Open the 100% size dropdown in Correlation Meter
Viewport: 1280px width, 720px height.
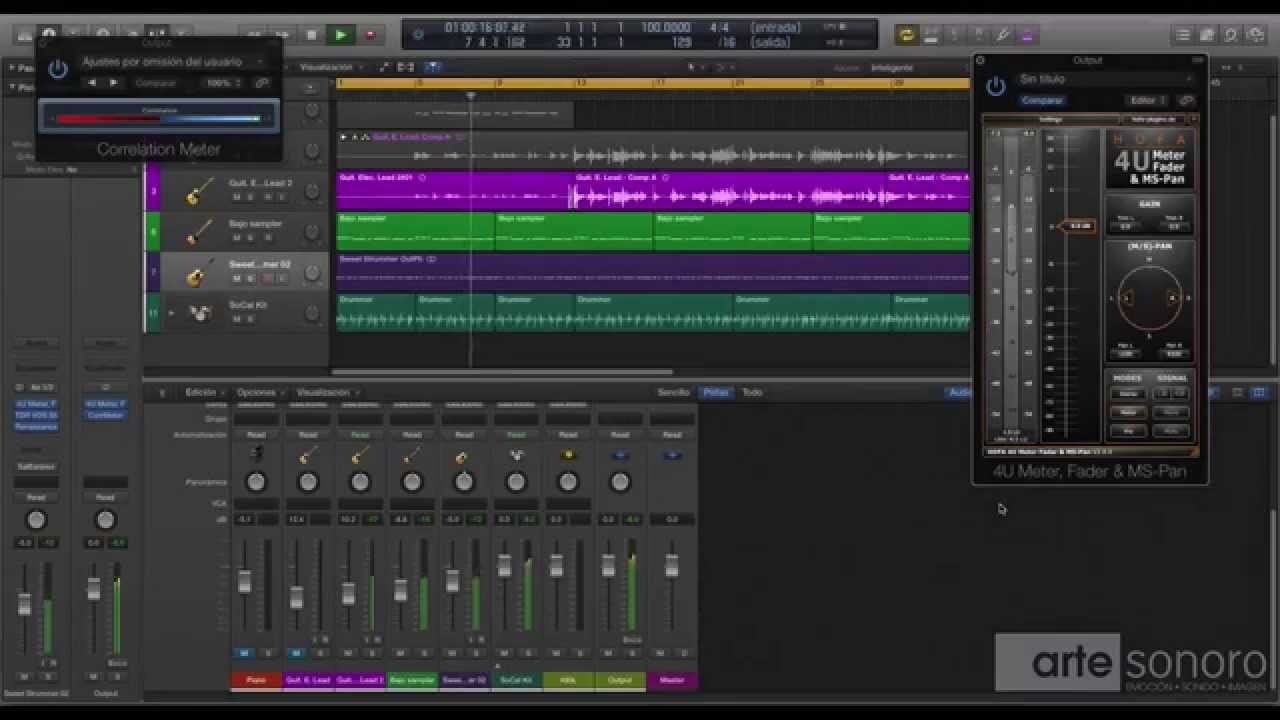click(222, 83)
